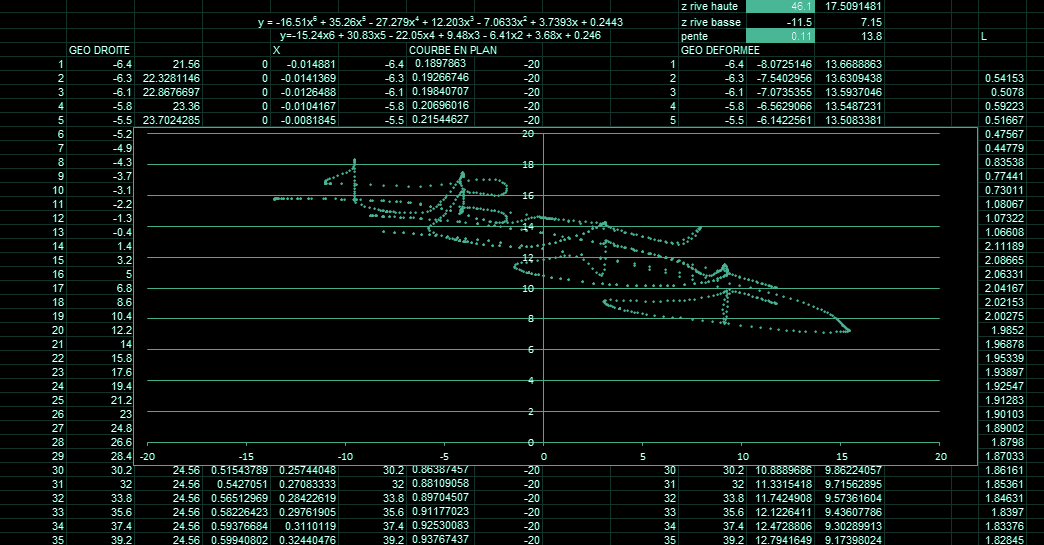
Task: Click the 'z rive haute' label cell
Action: tap(710, 6)
